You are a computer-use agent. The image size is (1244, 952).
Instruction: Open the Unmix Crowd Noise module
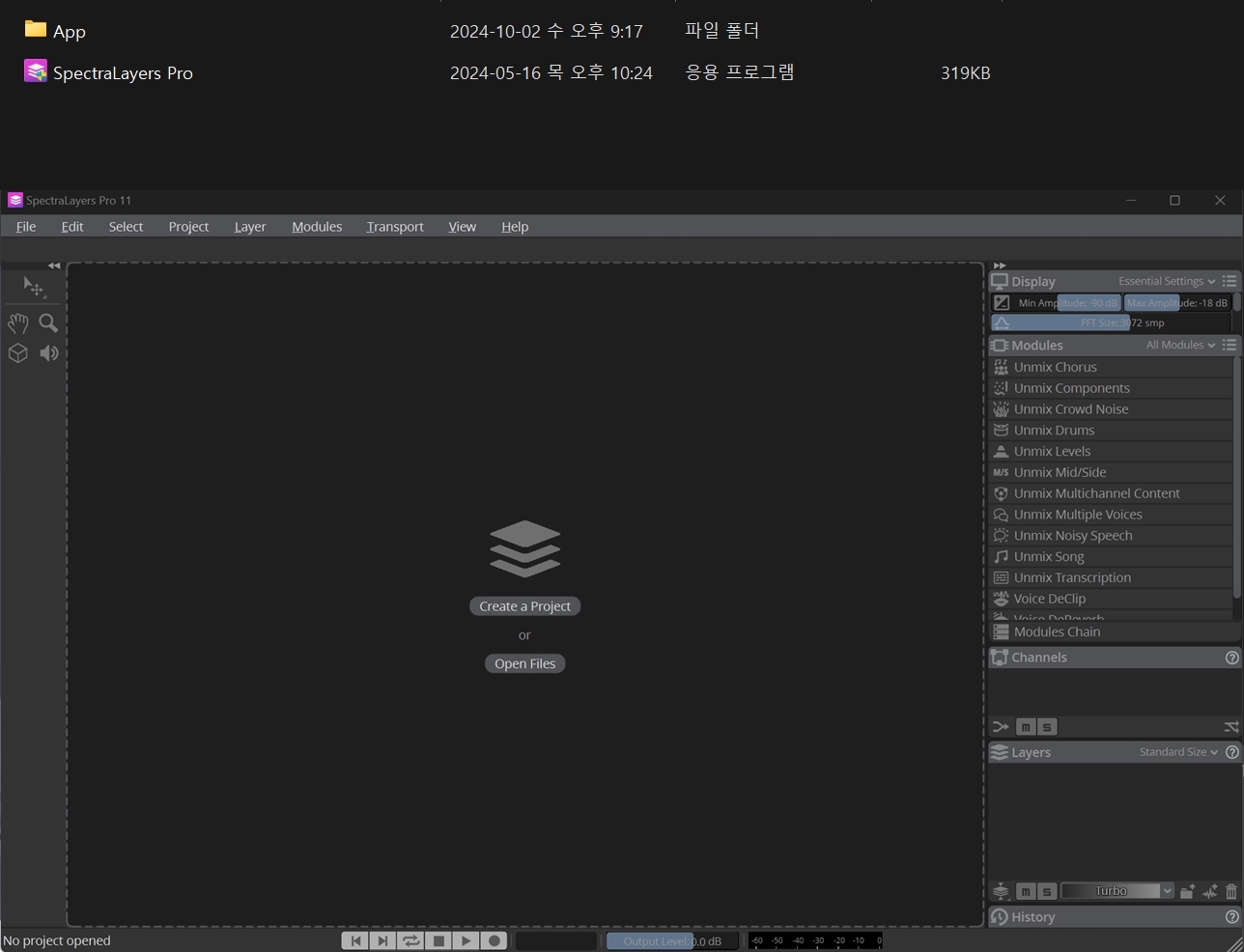coord(1111,409)
